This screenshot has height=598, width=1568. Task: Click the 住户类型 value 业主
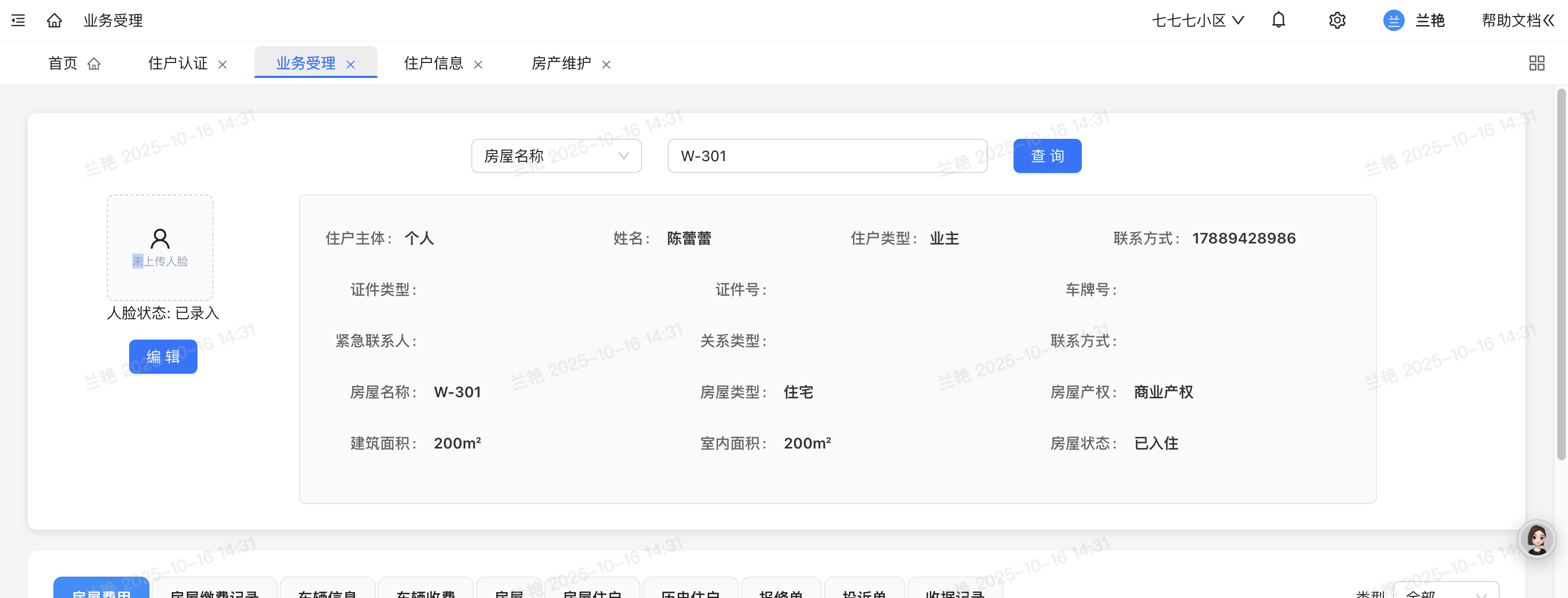coord(944,238)
